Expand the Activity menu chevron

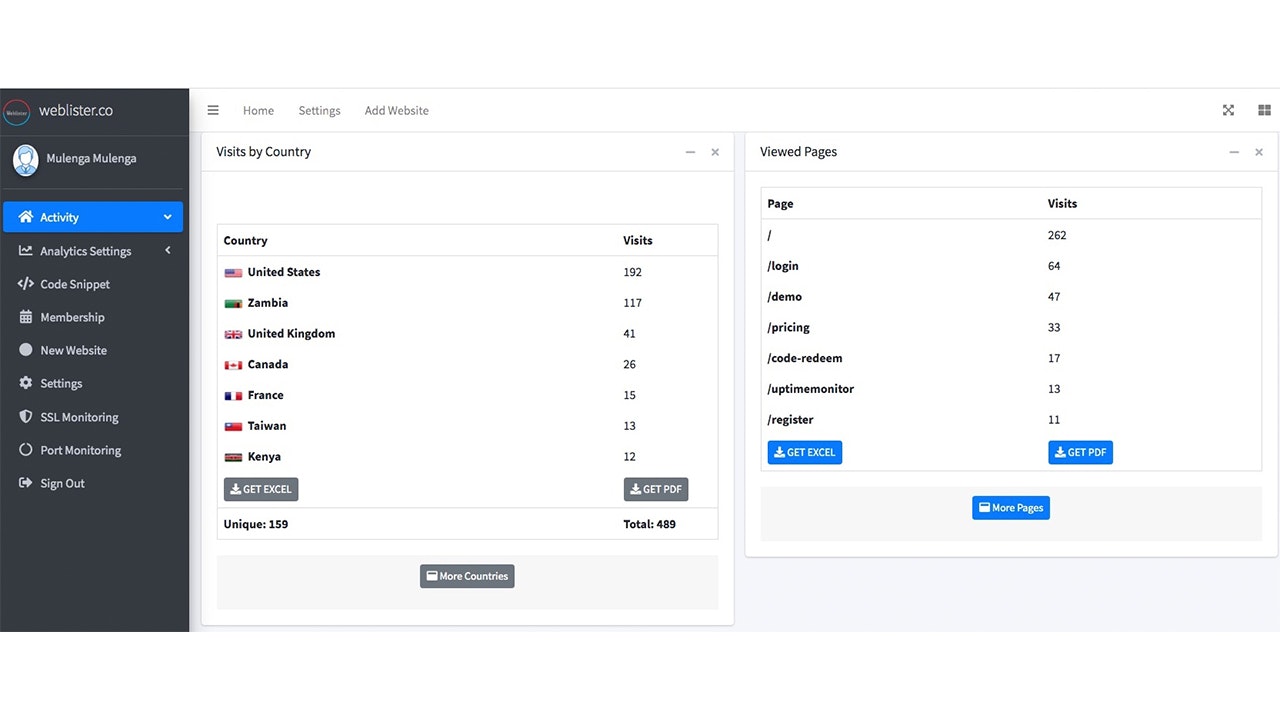point(167,217)
